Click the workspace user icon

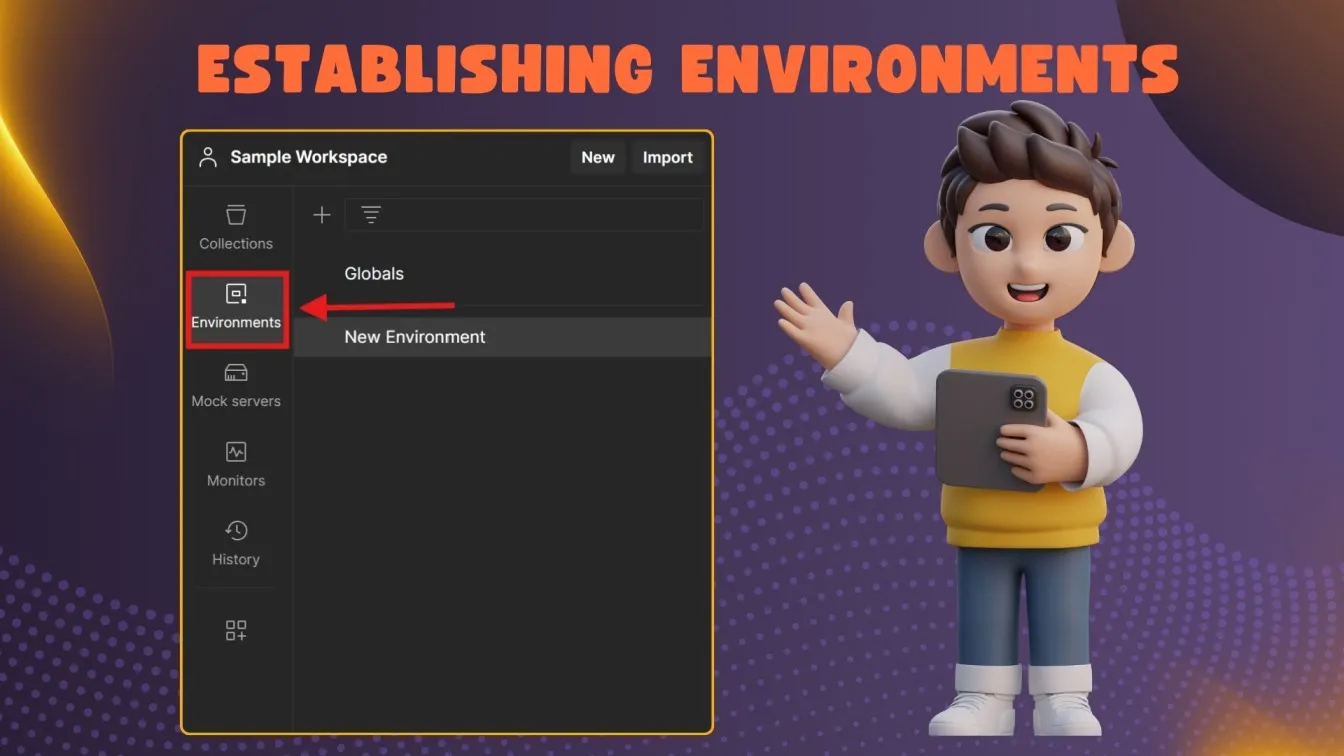pyautogui.click(x=208, y=157)
